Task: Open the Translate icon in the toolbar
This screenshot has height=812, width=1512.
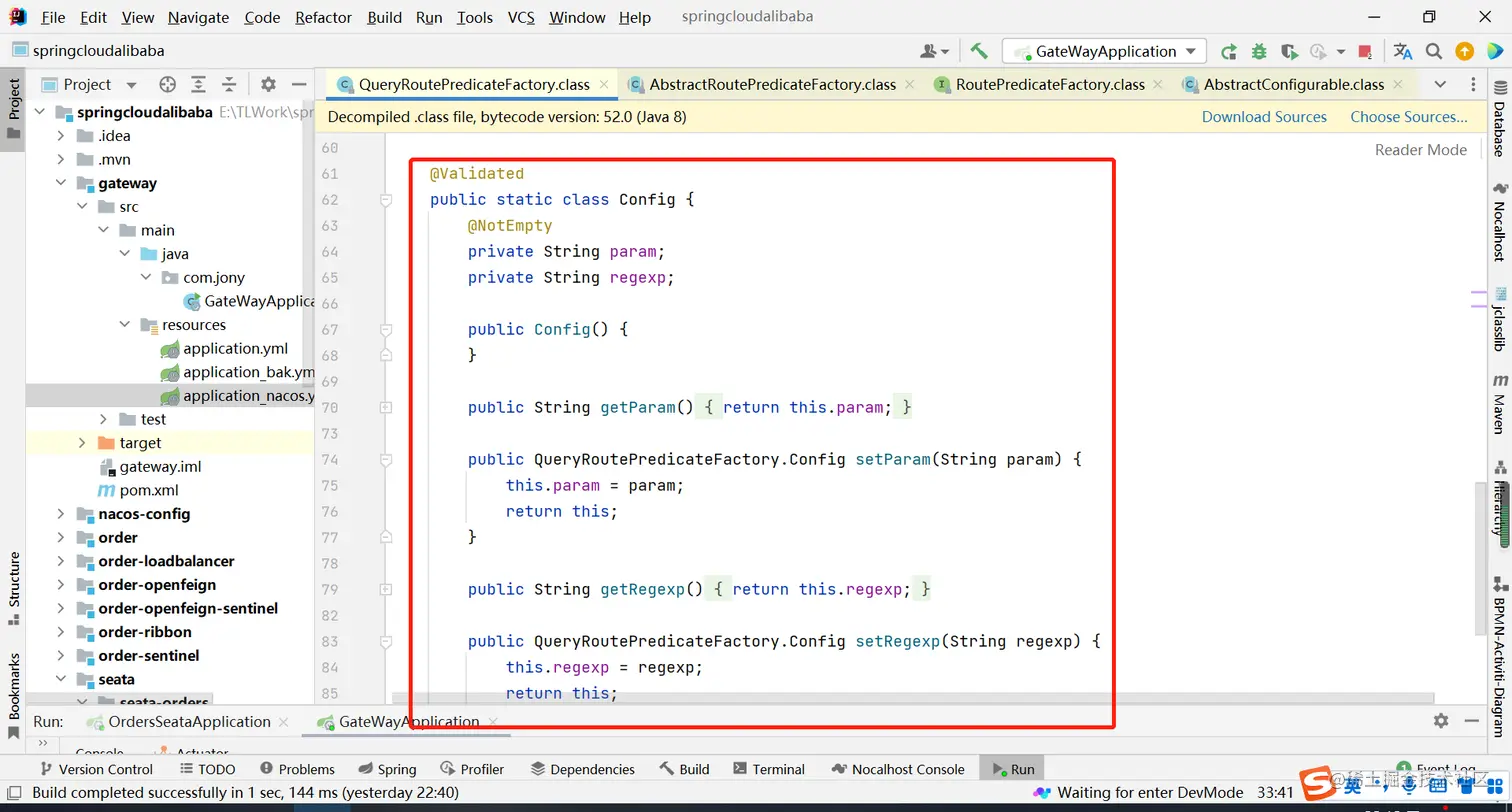Action: pos(1403,51)
